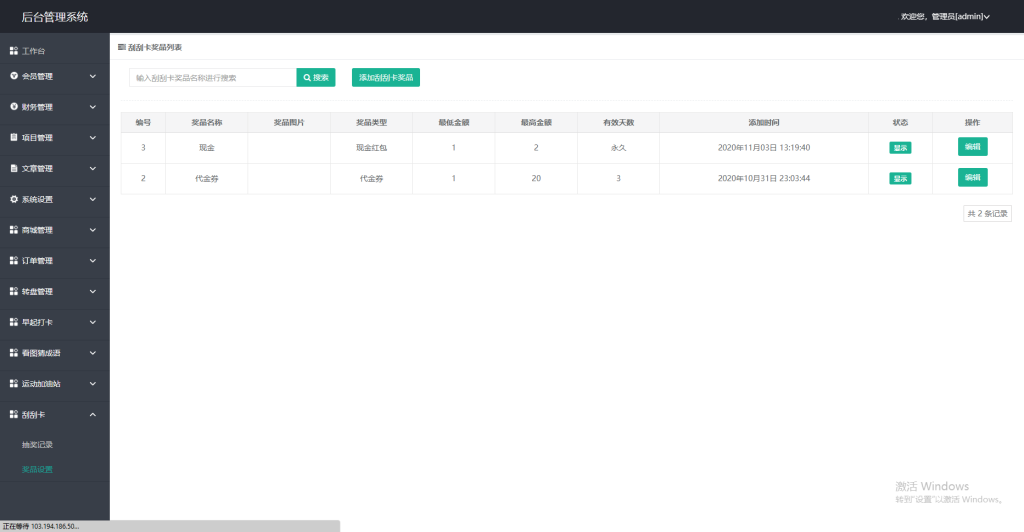This screenshot has width=1024, height=532.
Task: Click the 转盘管理 grid icon
Action: pos(14,291)
